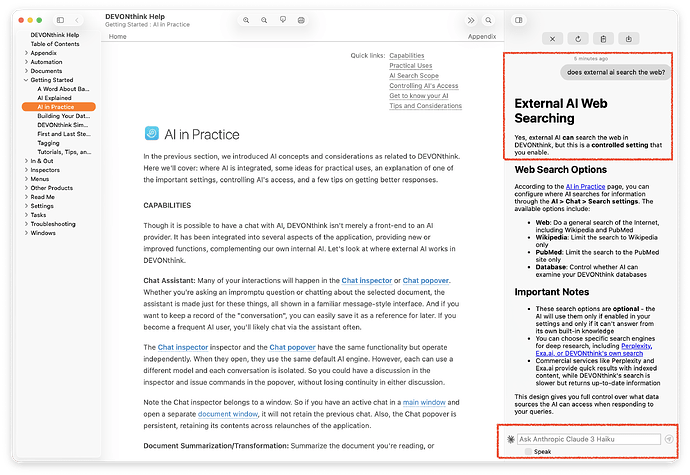Toggle the inspector panel icon at top right
The height and width of the screenshot is (475, 690).
pos(518,20)
